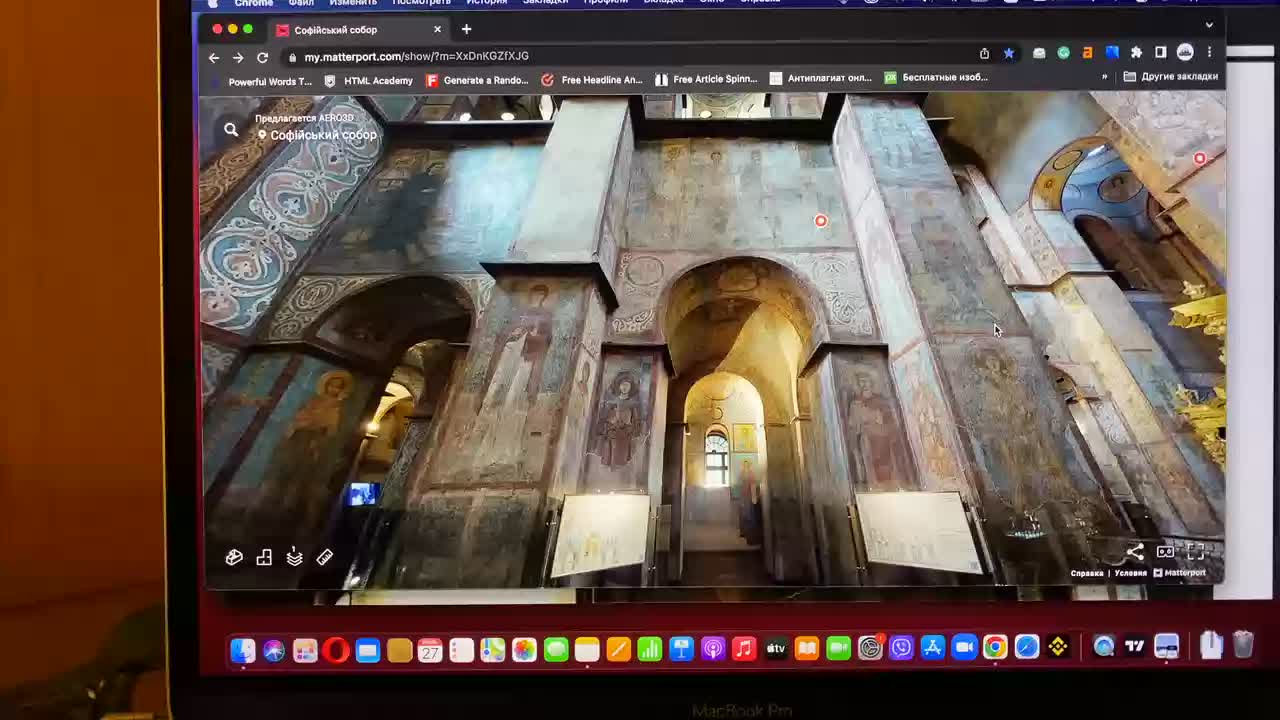Open Viber in the Dock
The image size is (1280, 720).
901,648
